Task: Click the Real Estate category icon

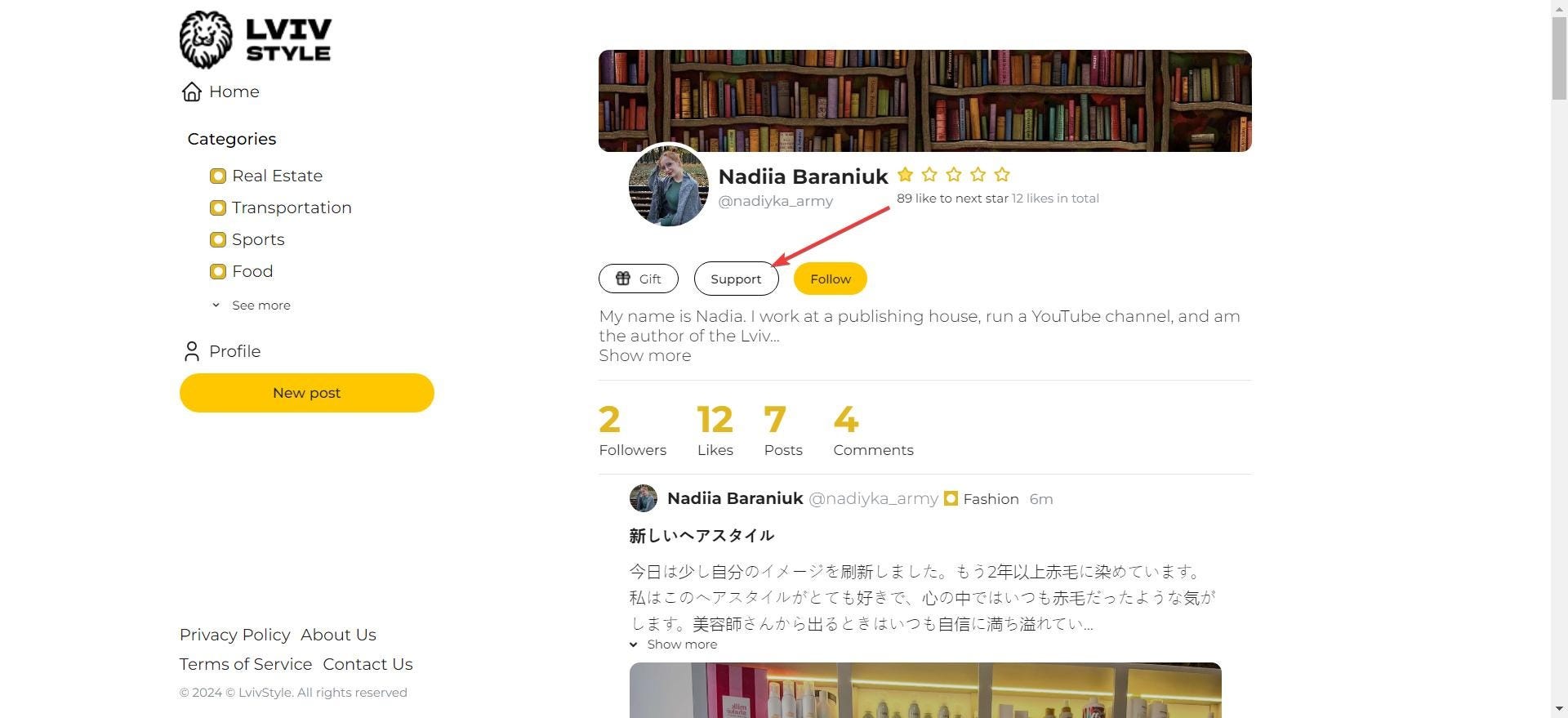Action: click(x=217, y=176)
